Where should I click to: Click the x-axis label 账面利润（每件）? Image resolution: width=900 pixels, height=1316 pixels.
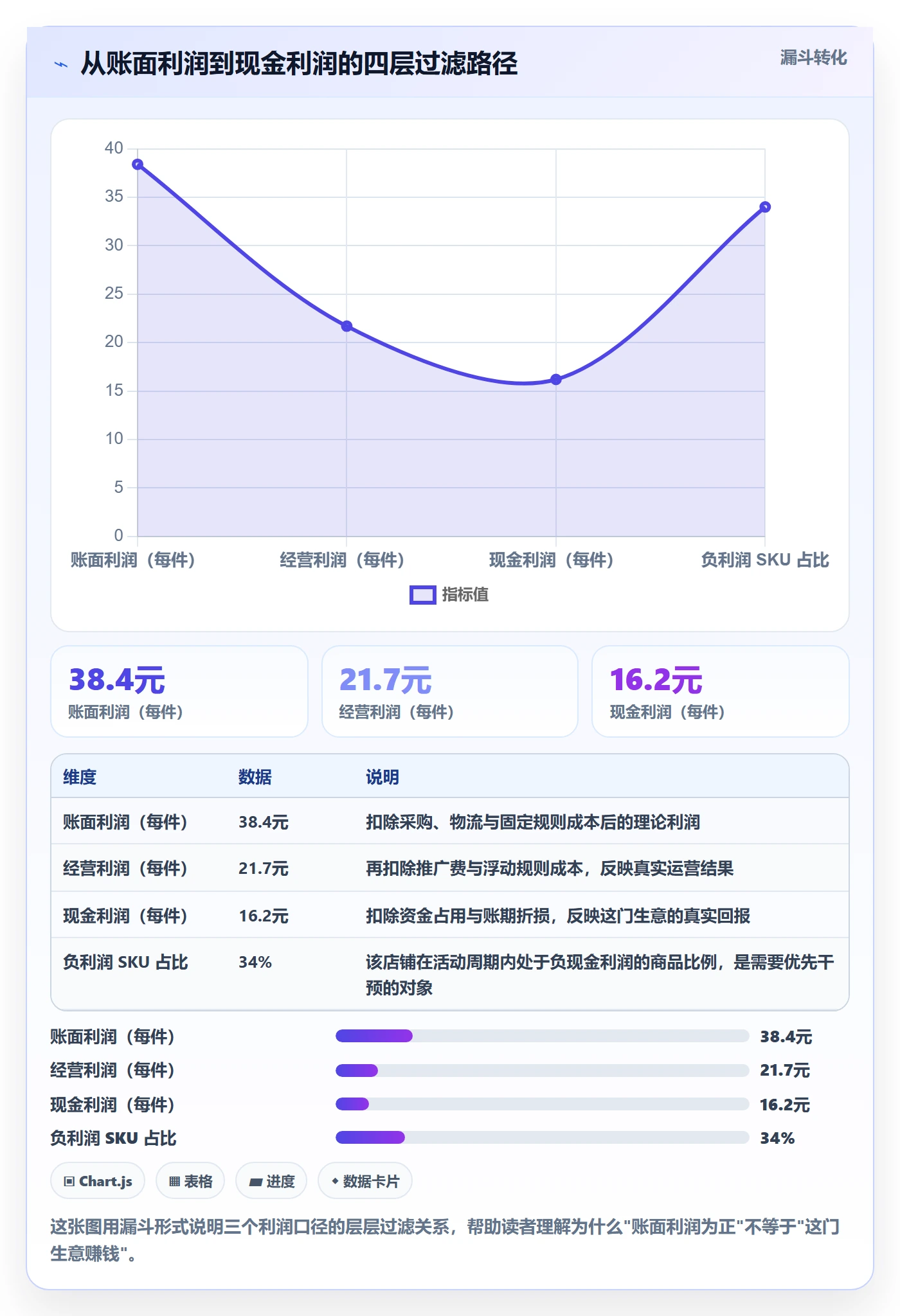[132, 560]
